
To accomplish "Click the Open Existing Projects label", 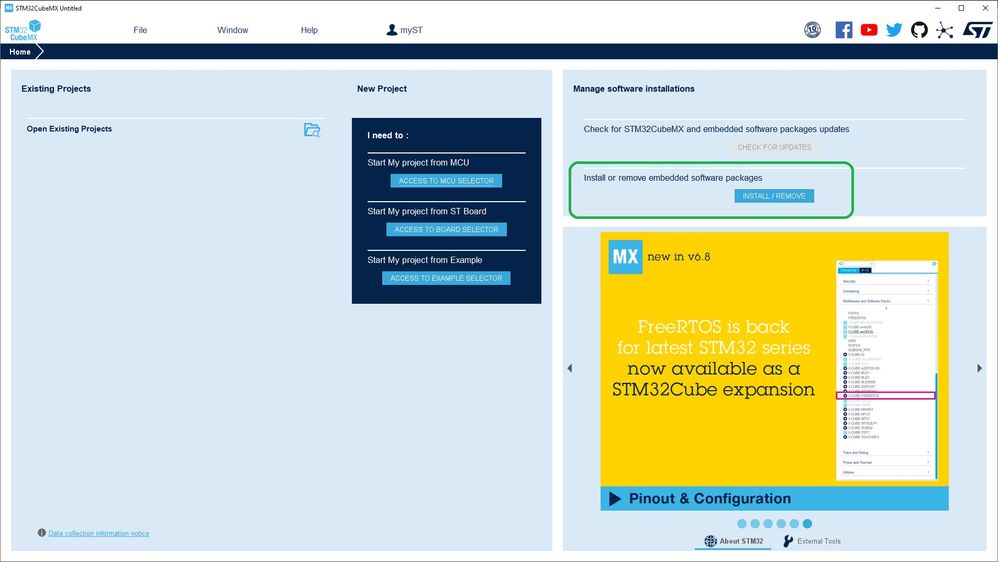I will click(69, 129).
